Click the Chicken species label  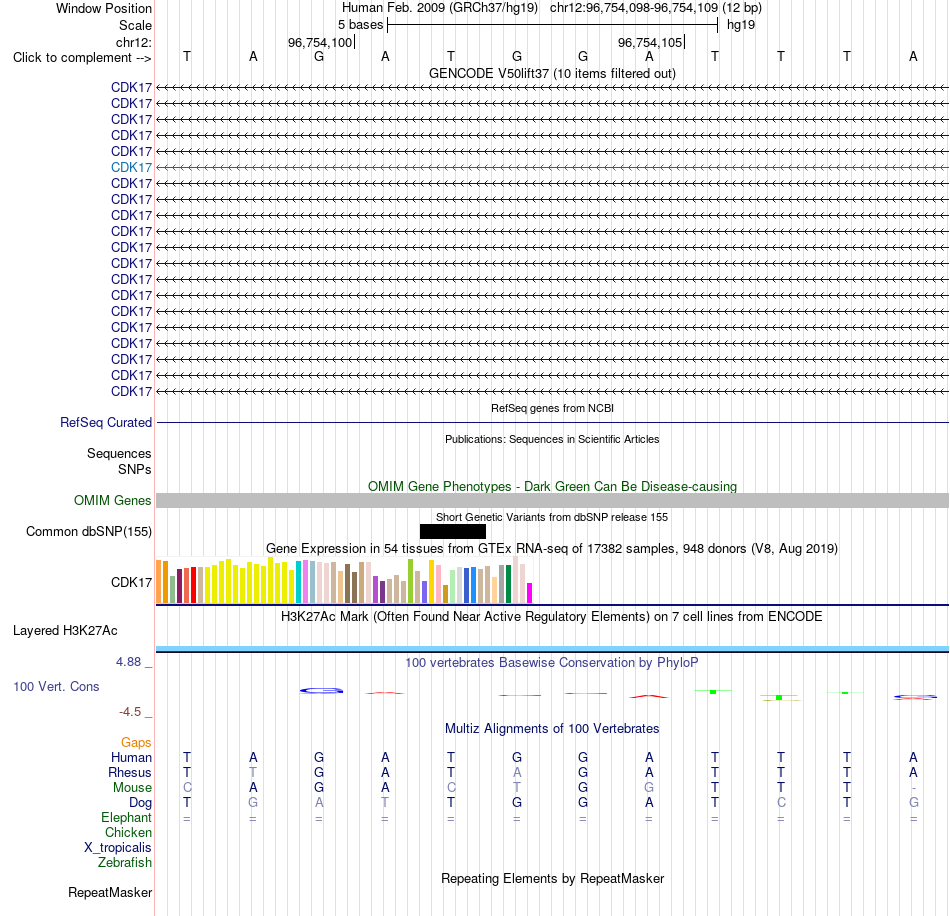pos(128,832)
